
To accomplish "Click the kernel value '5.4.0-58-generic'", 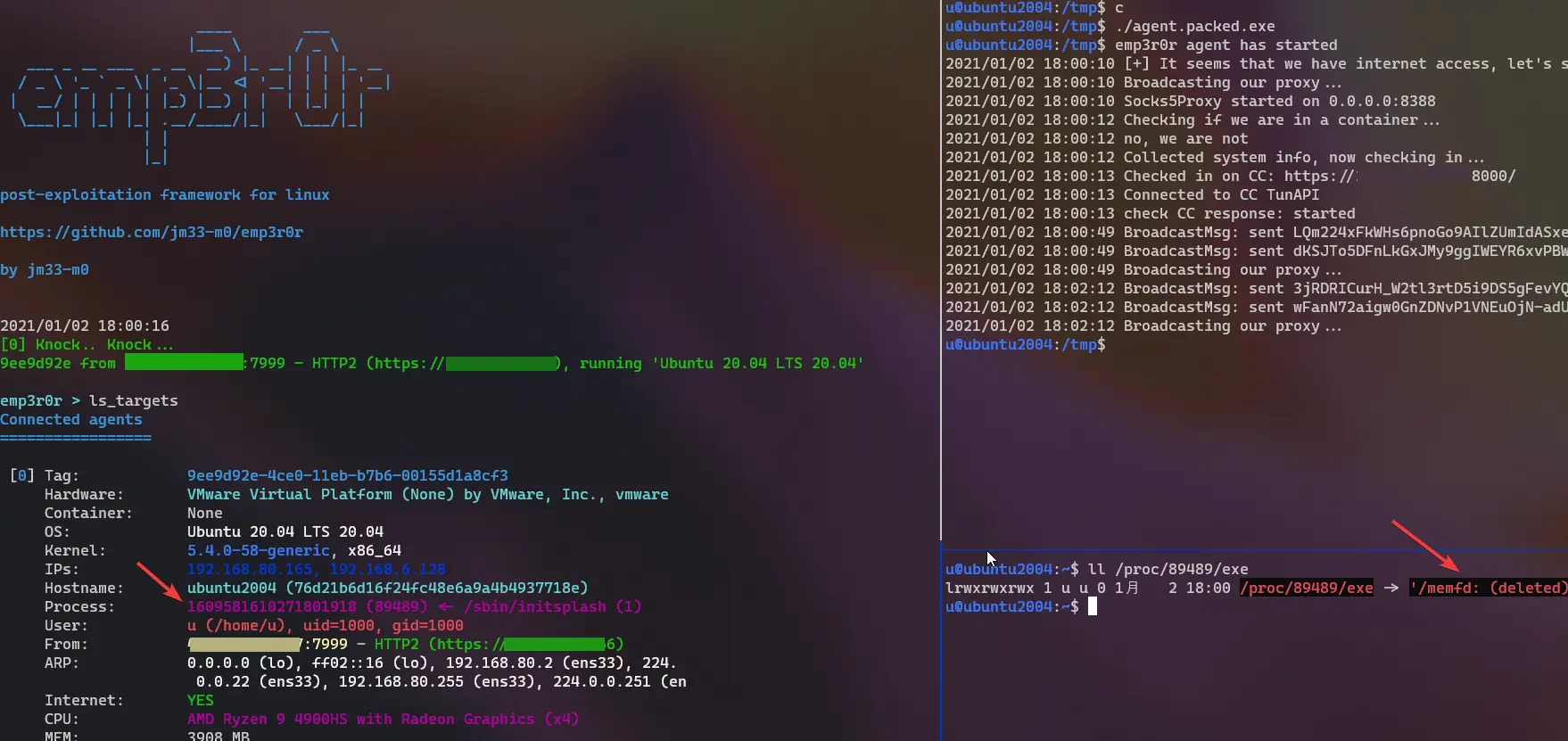I will [259, 550].
